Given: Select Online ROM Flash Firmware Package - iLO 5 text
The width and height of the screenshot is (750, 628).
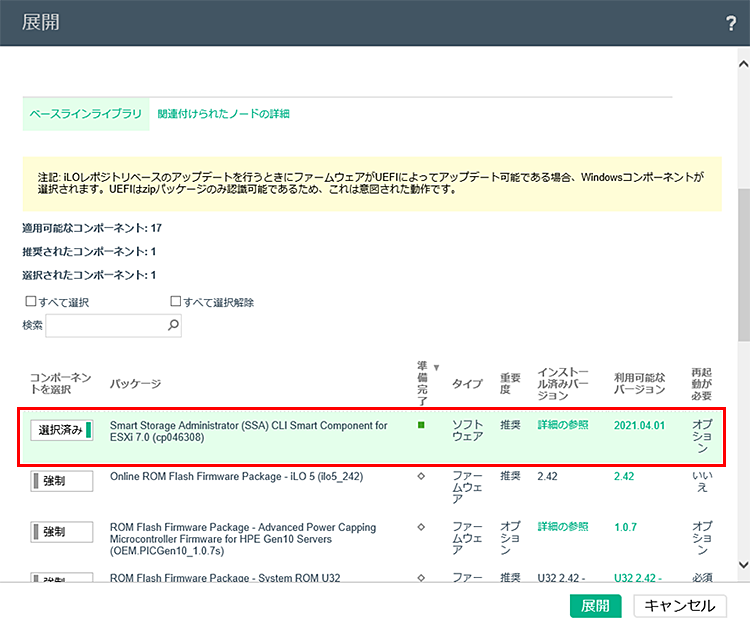Looking at the screenshot, I should [x=236, y=476].
